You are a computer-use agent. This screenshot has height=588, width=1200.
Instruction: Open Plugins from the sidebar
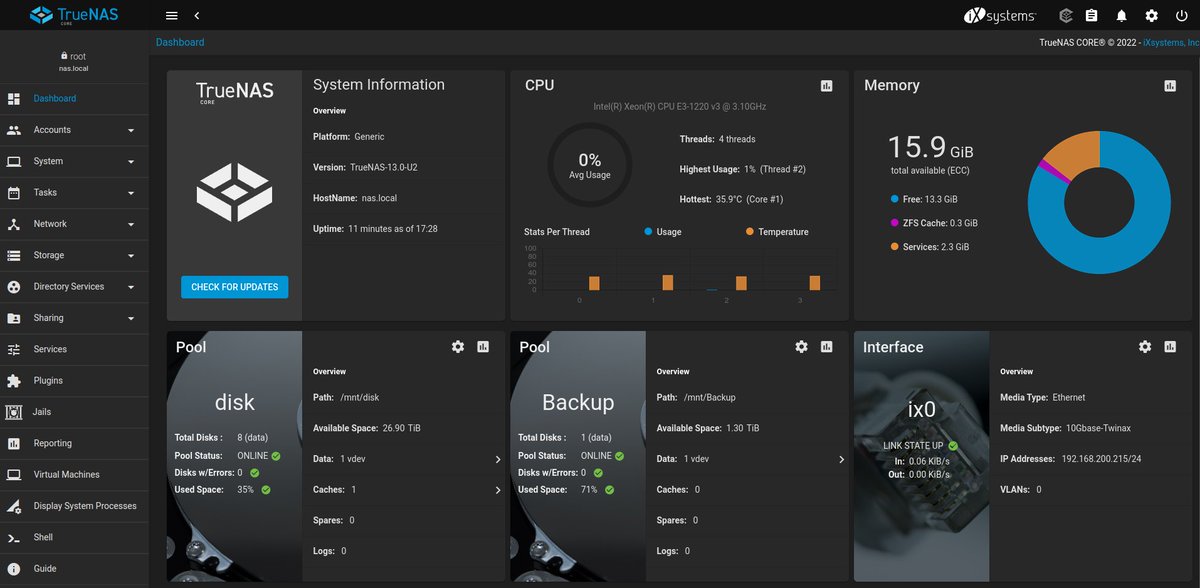pos(75,380)
